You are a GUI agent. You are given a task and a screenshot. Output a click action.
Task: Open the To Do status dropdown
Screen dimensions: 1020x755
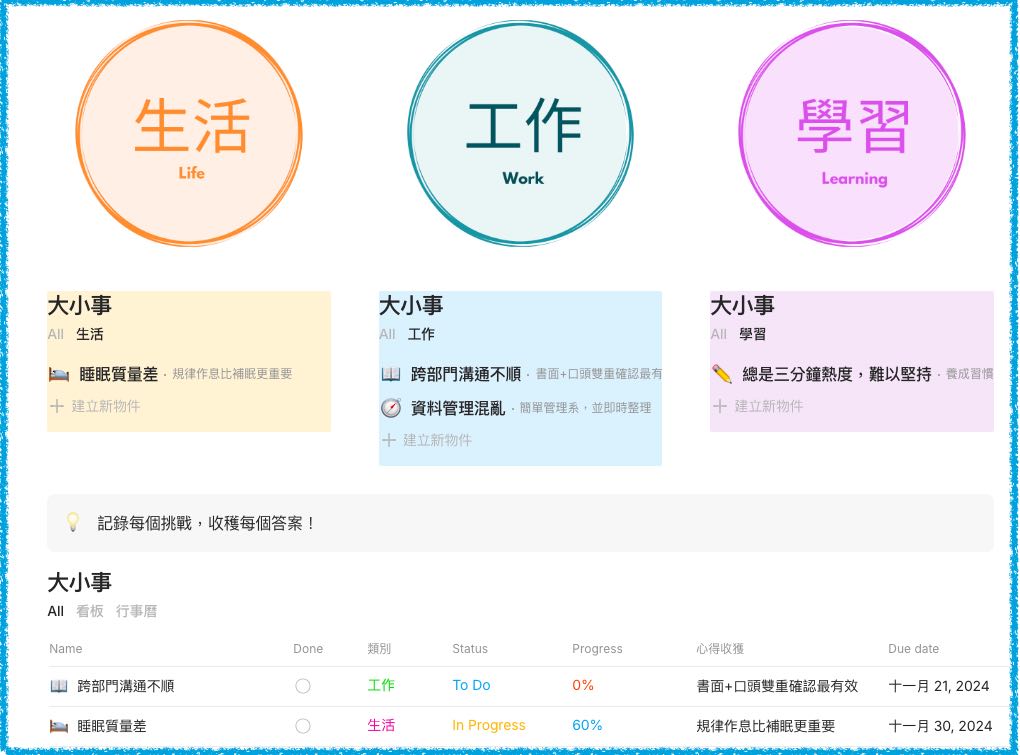(x=471, y=685)
